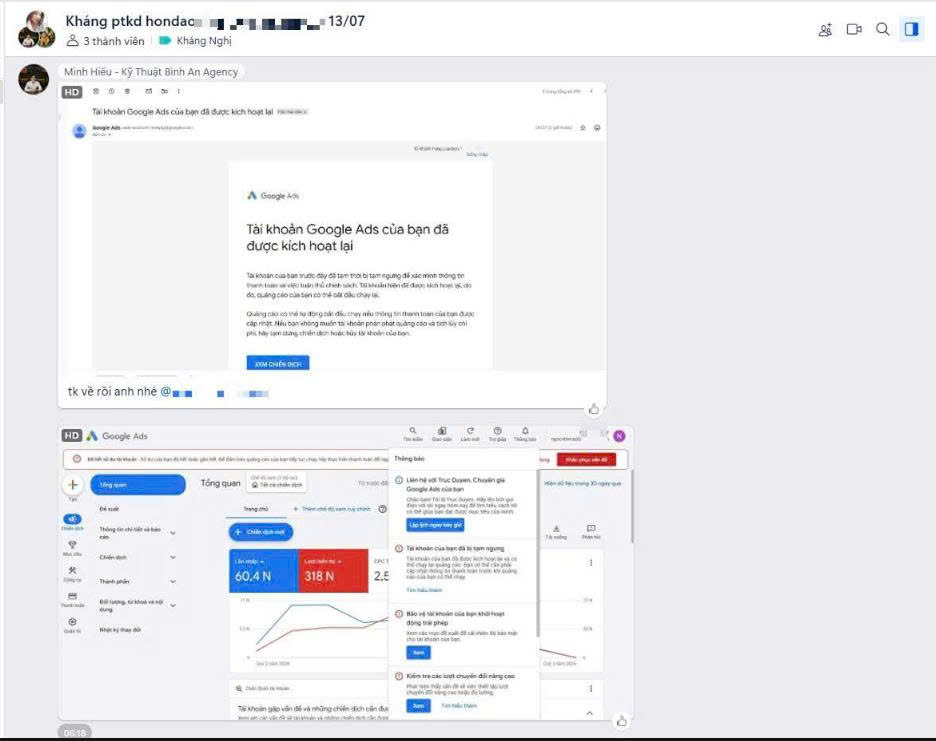Click the emoji reaction icon in the Gmail screenshot
Image resolution: width=936 pixels, height=741 pixels.
597,128
